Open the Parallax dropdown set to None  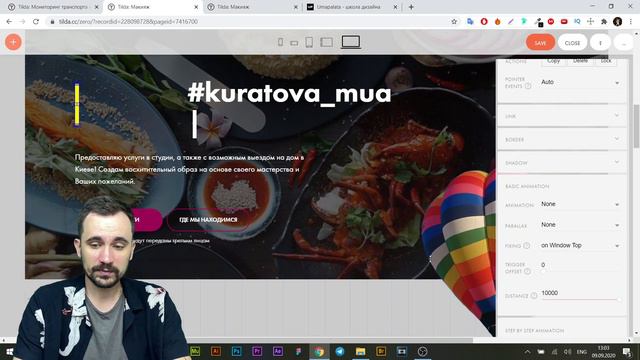(x=580, y=225)
